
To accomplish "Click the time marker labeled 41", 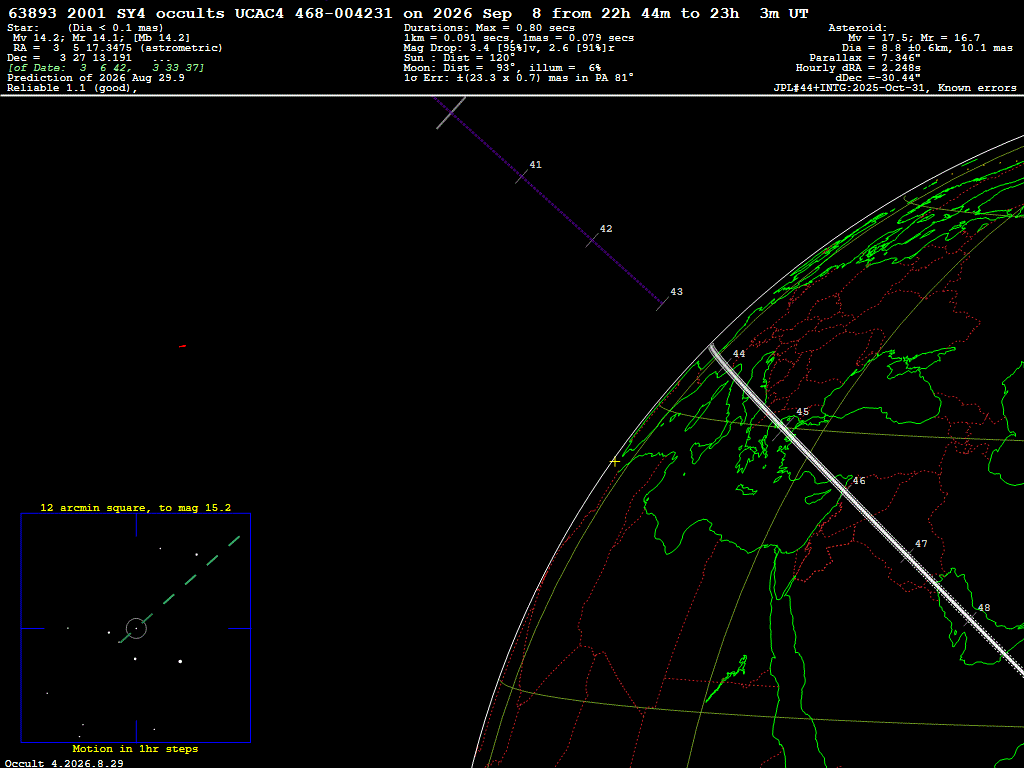I will pos(522,176).
